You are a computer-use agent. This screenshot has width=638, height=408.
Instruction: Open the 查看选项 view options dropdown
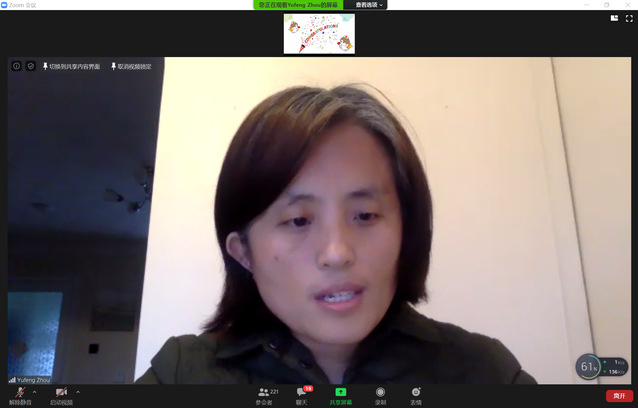[x=369, y=5]
